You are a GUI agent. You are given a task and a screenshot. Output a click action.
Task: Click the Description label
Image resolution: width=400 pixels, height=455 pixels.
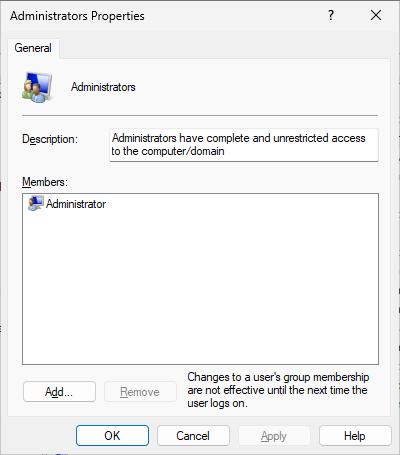click(50, 139)
